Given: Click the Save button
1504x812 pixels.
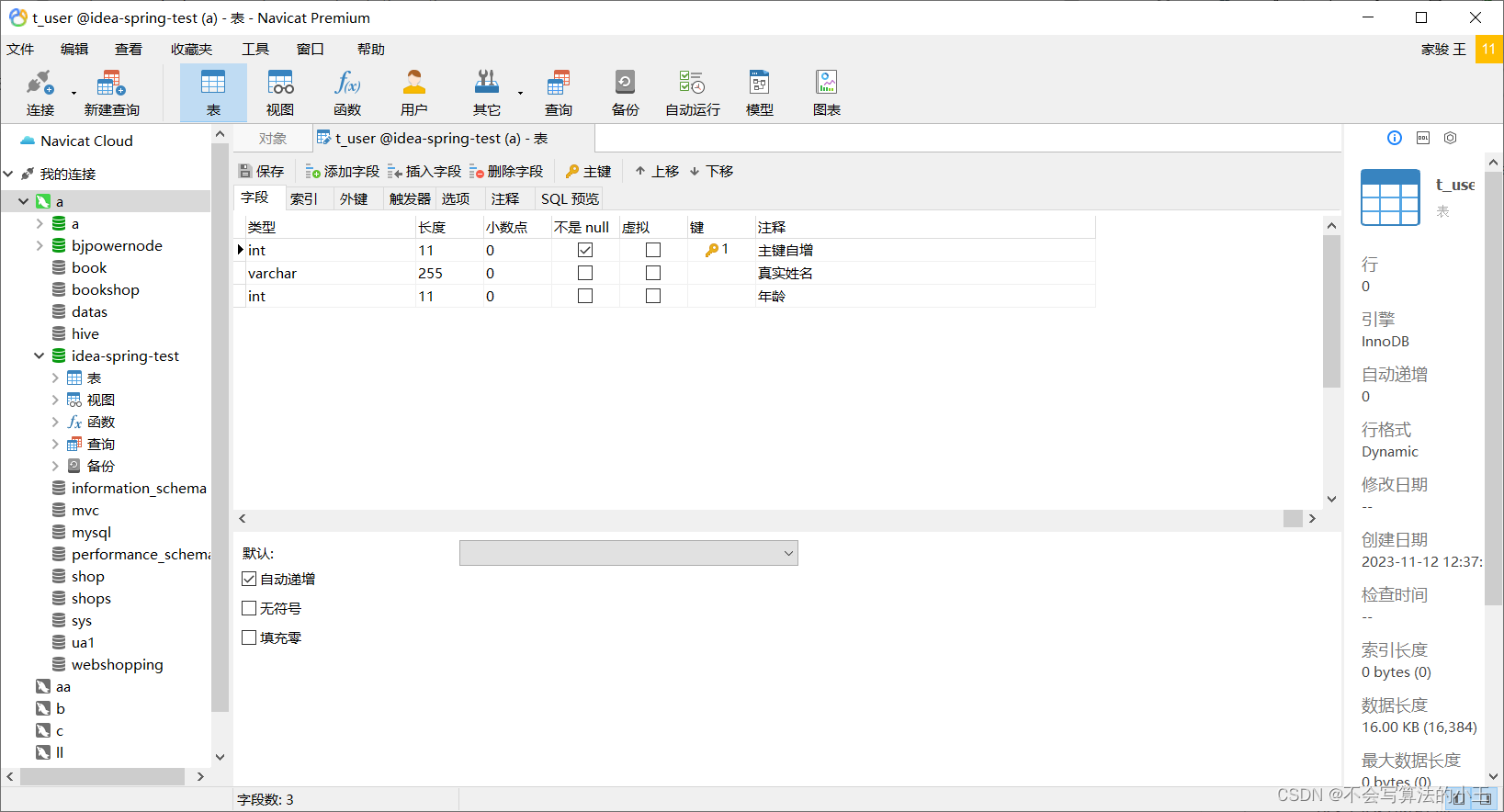Looking at the screenshot, I should coord(261,171).
